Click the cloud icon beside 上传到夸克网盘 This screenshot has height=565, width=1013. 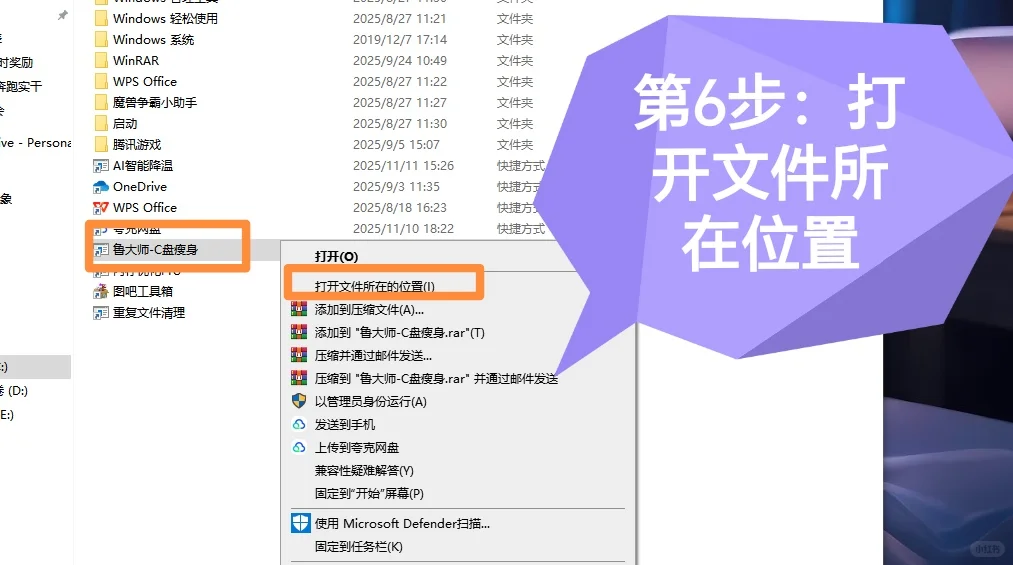(x=299, y=447)
